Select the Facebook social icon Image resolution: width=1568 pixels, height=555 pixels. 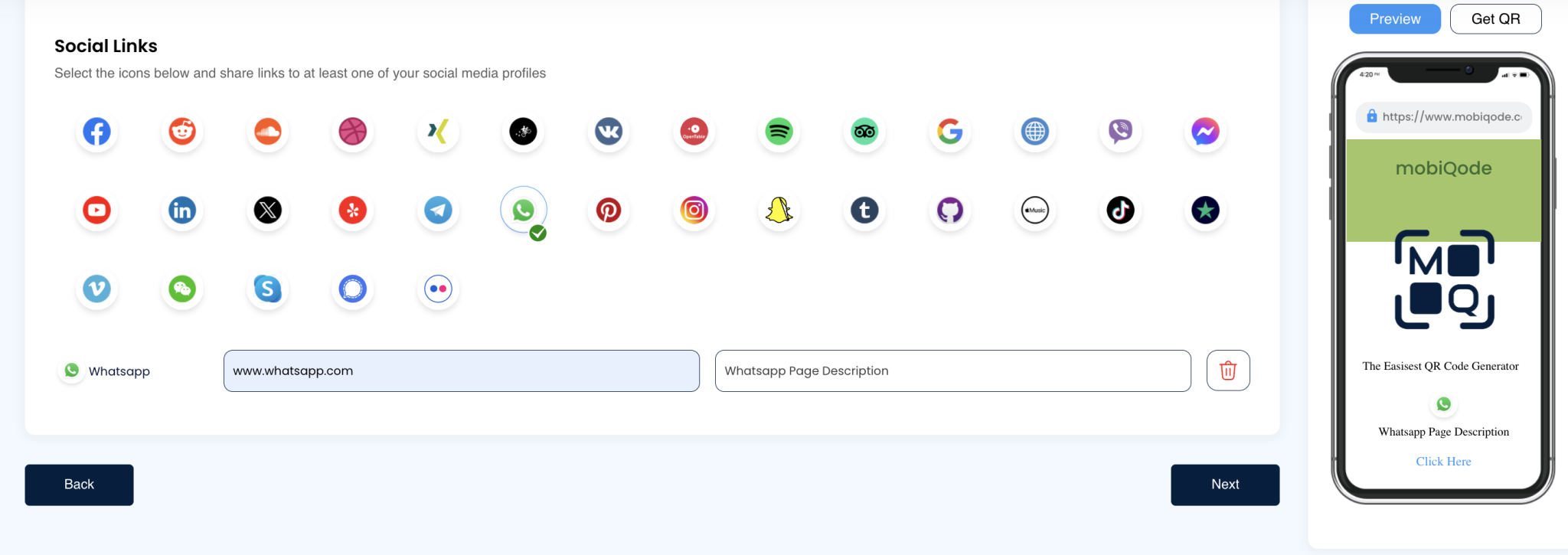pos(96,132)
